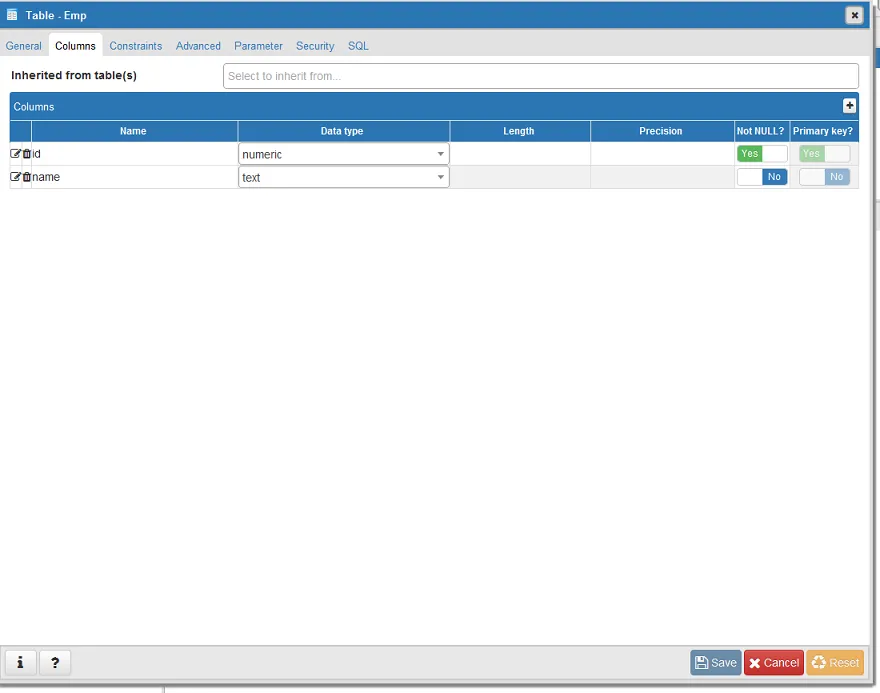Go to the Advanced tab

tap(198, 46)
